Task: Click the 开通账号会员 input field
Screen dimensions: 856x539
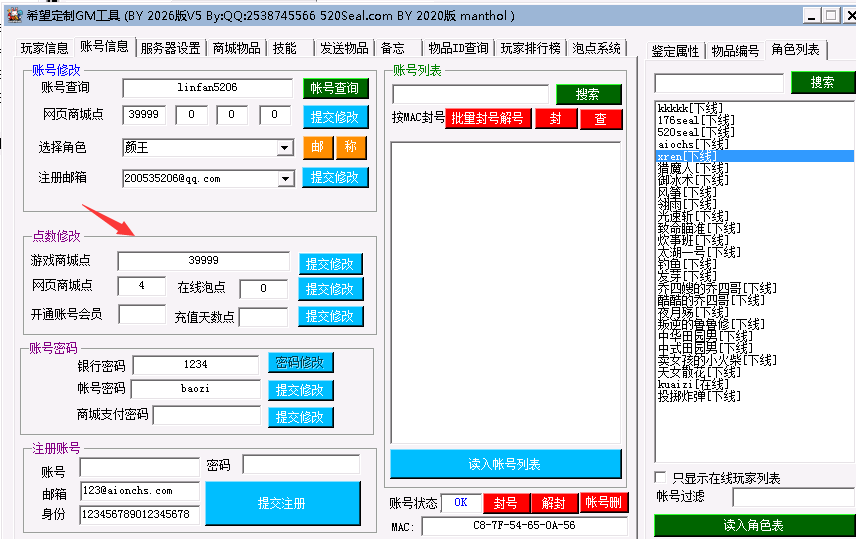Action: coord(142,315)
